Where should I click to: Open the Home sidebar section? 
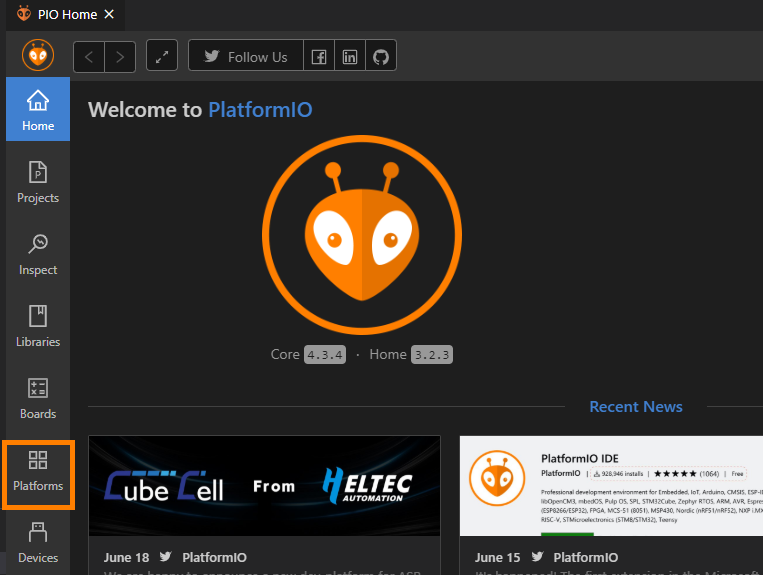(x=38, y=109)
